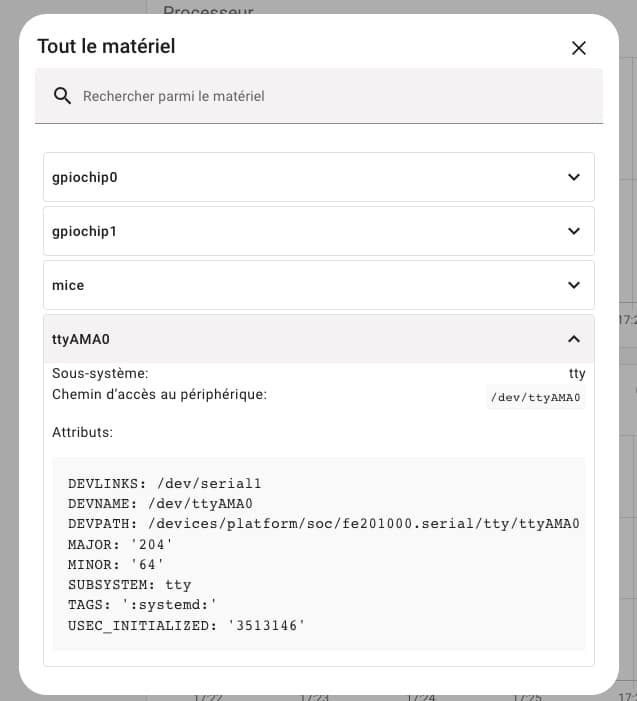Click the DEVLINKS attribute line
Image resolution: width=637 pixels, height=701 pixels.
point(165,483)
